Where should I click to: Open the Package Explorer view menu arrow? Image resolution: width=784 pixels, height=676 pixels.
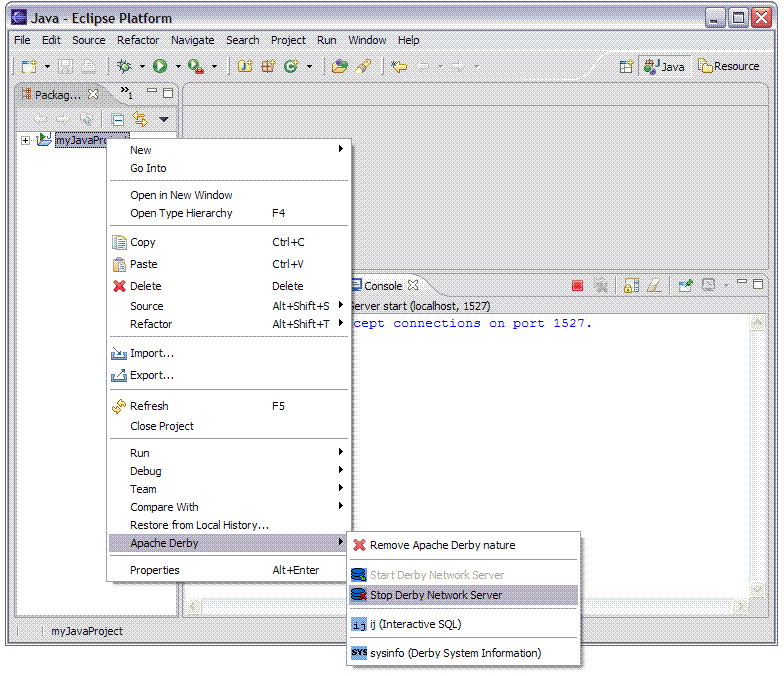163,119
